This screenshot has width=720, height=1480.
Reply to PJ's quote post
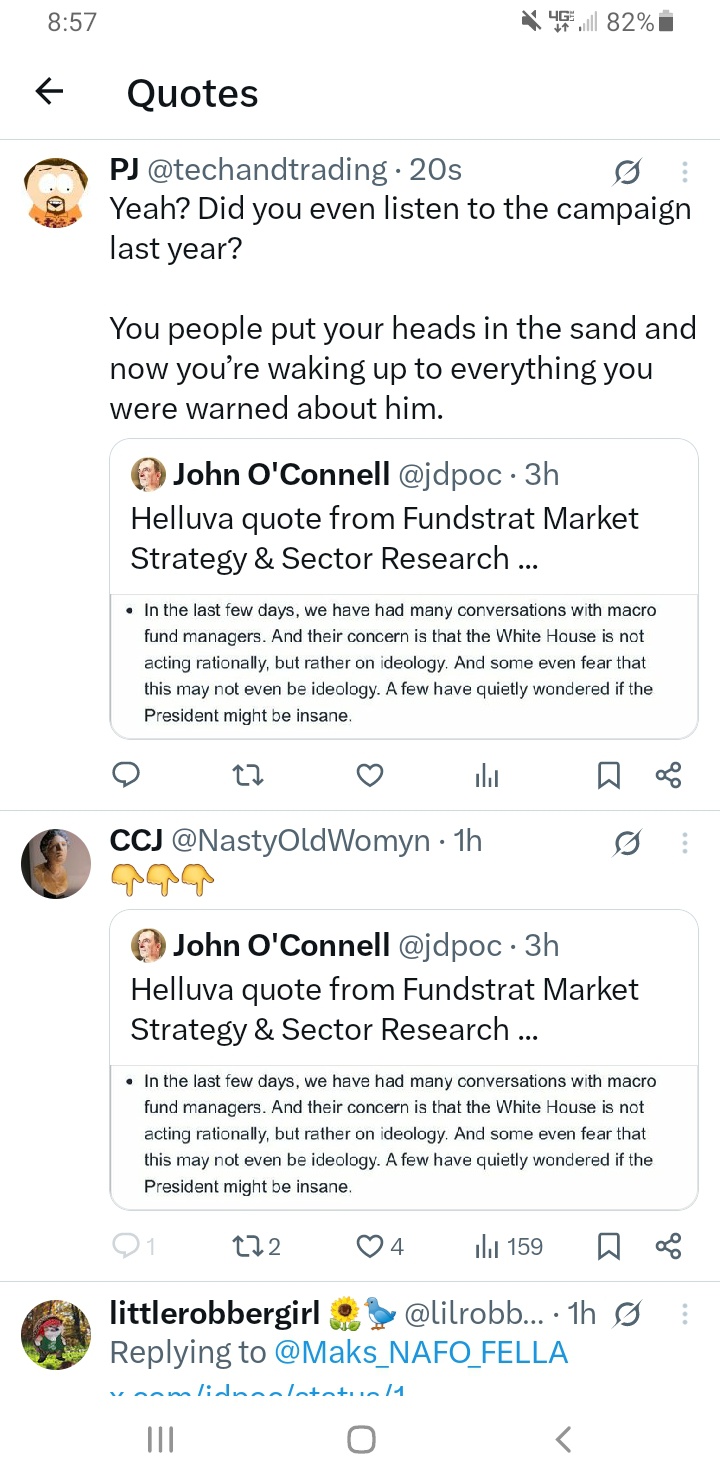click(x=126, y=775)
